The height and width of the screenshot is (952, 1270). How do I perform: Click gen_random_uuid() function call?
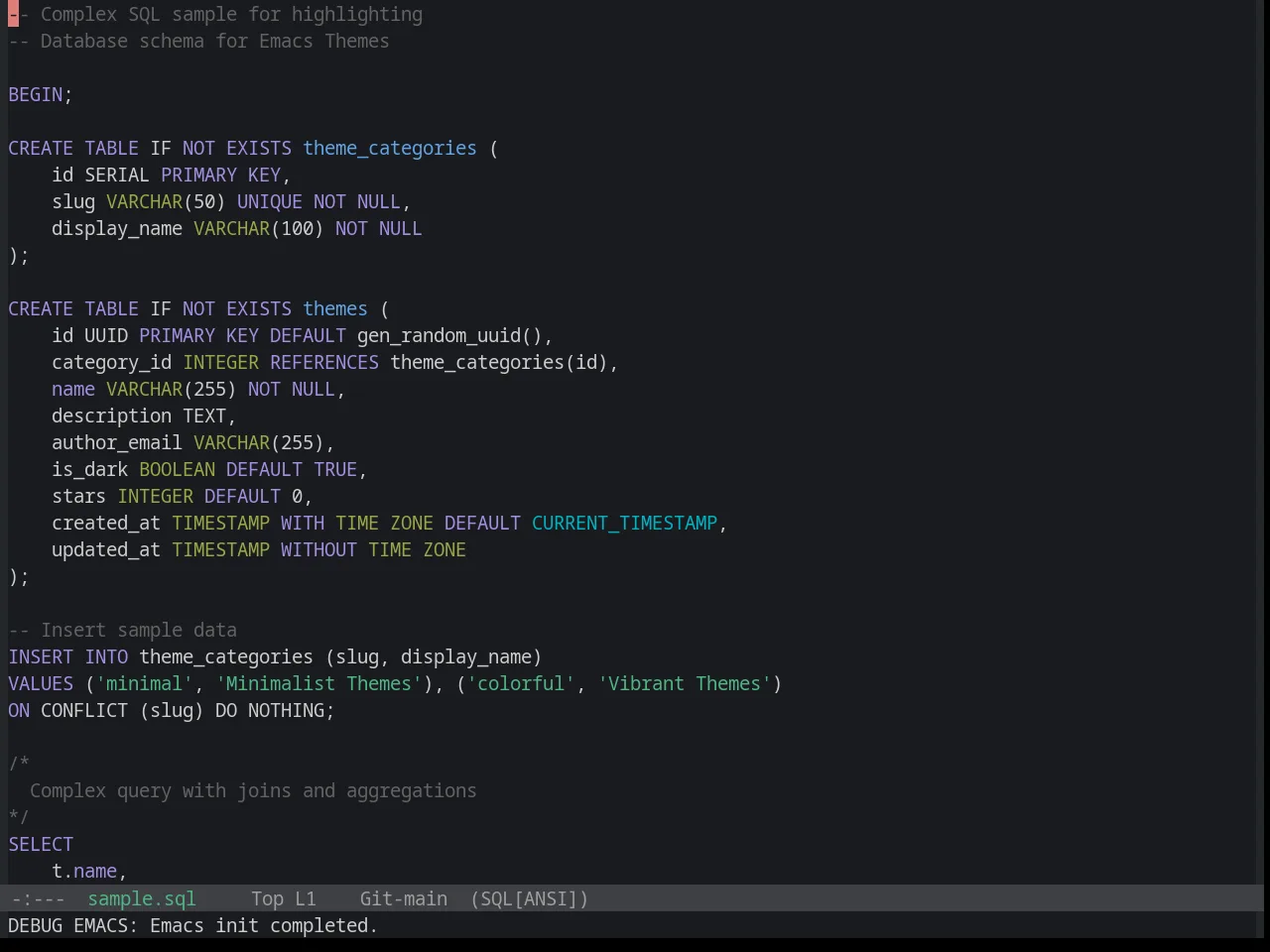coord(449,335)
